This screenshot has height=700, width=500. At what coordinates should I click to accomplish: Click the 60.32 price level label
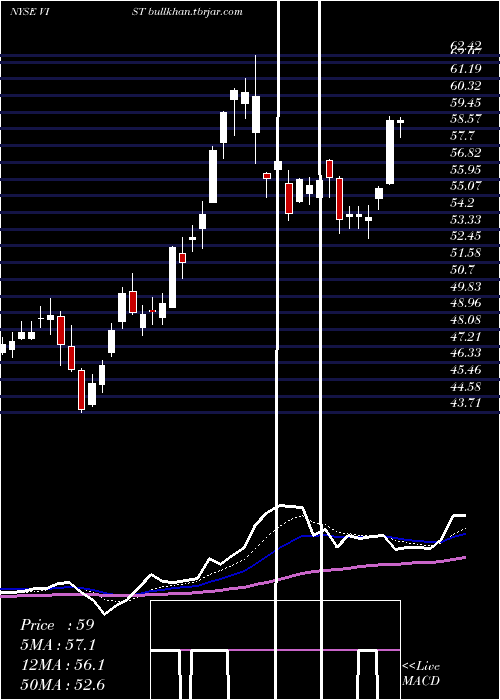466,86
